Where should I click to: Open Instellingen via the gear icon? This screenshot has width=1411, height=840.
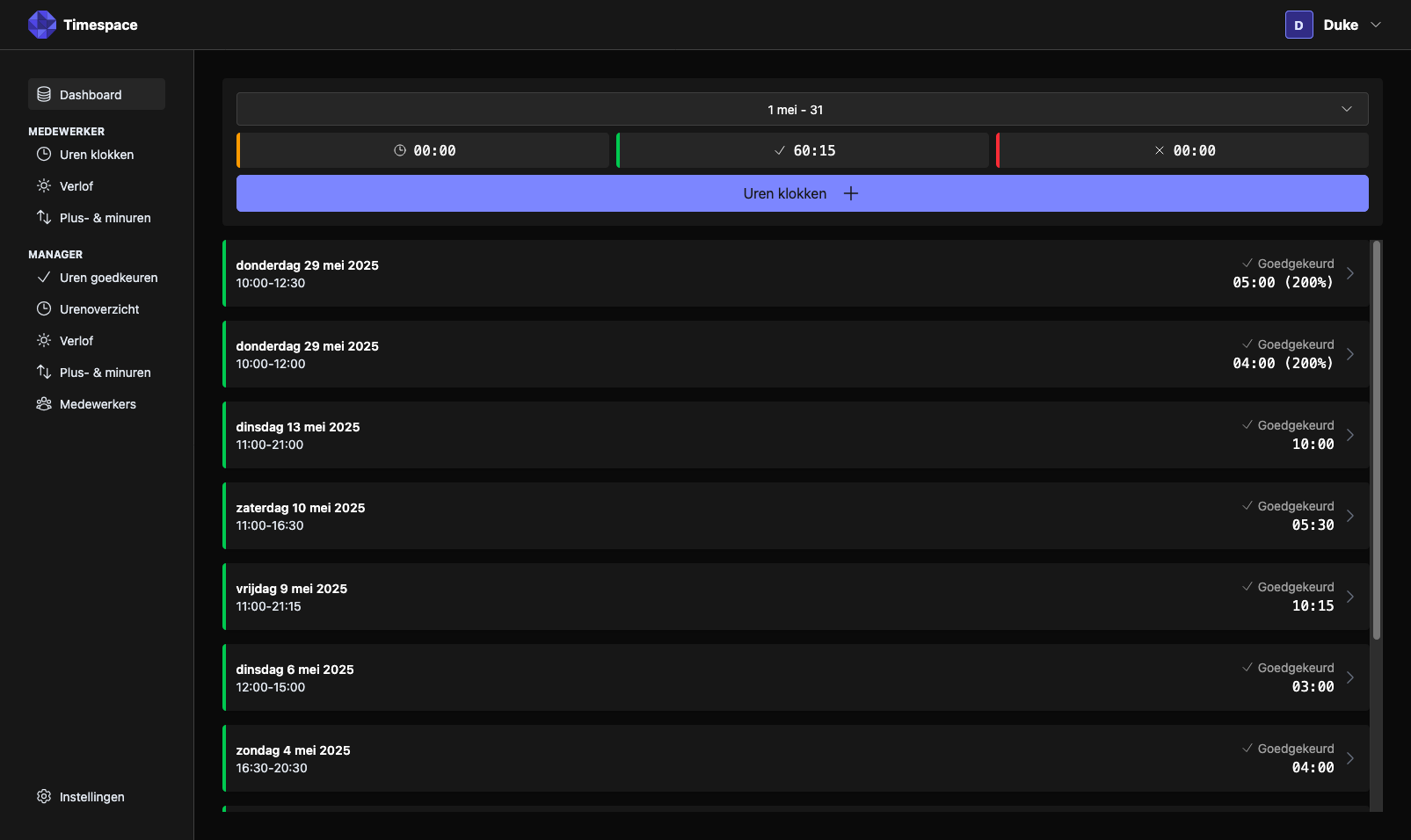43,796
